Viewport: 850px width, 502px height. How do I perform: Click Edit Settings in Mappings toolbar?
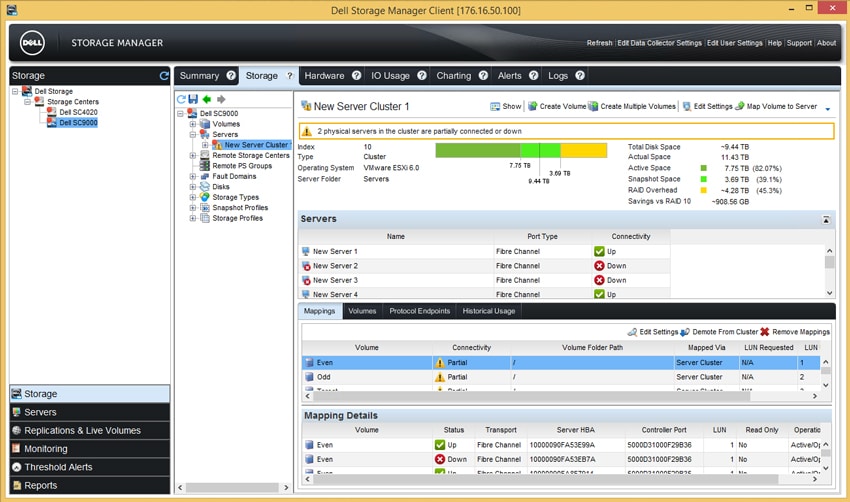click(653, 332)
